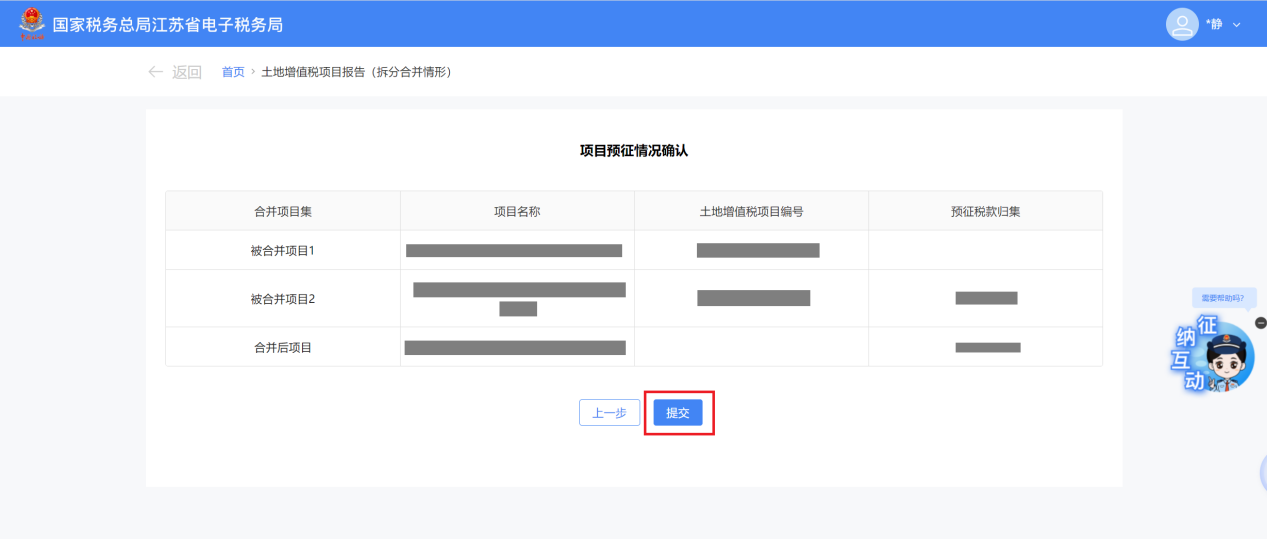Select the 被合并项目2 row label
The width and height of the screenshot is (1267, 539).
coord(283,298)
